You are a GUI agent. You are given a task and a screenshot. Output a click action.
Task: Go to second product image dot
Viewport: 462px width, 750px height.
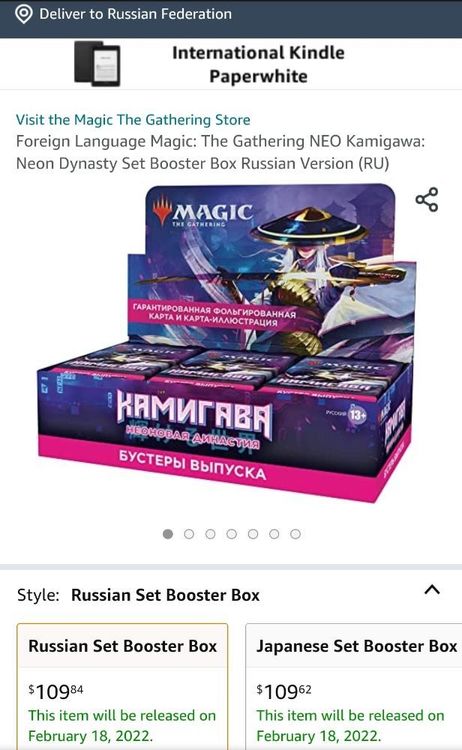[189, 534]
